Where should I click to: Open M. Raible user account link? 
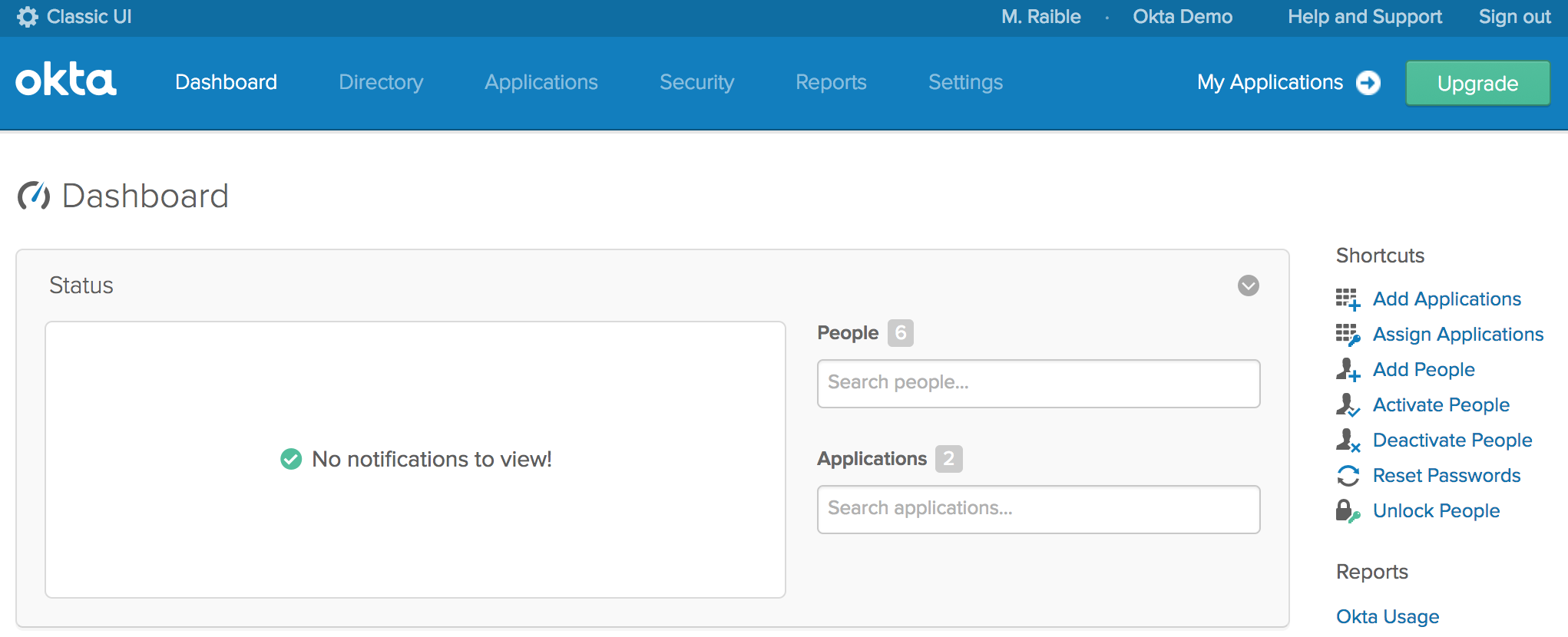1041,17
